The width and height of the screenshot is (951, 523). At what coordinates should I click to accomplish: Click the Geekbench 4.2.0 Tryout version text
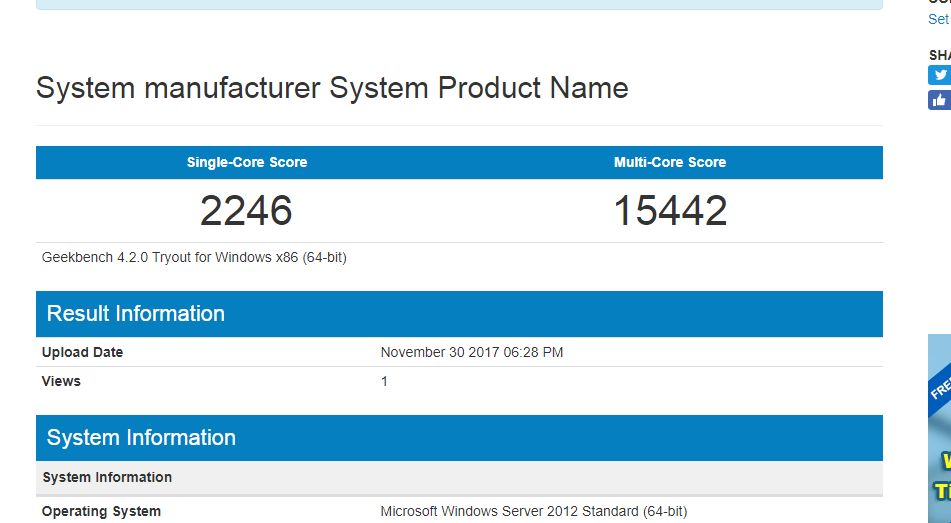click(194, 257)
